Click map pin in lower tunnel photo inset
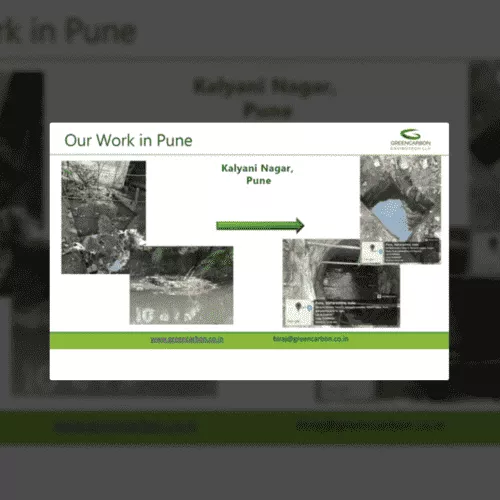The image size is (500, 500). pos(298,307)
